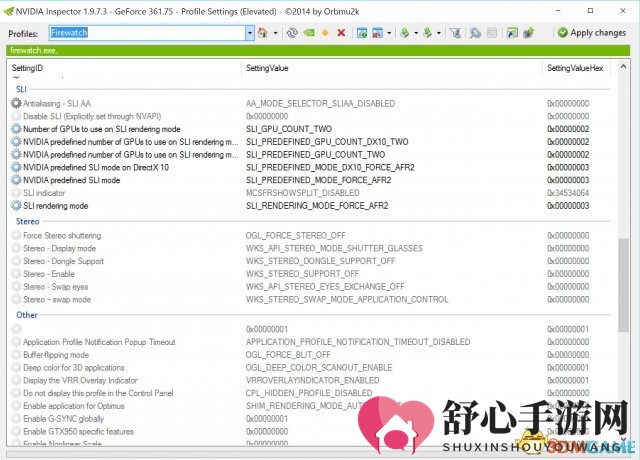The image size is (640, 460).
Task: Click gear icon of Enable G-SYNC globally row
Action: pyautogui.click(x=16, y=419)
